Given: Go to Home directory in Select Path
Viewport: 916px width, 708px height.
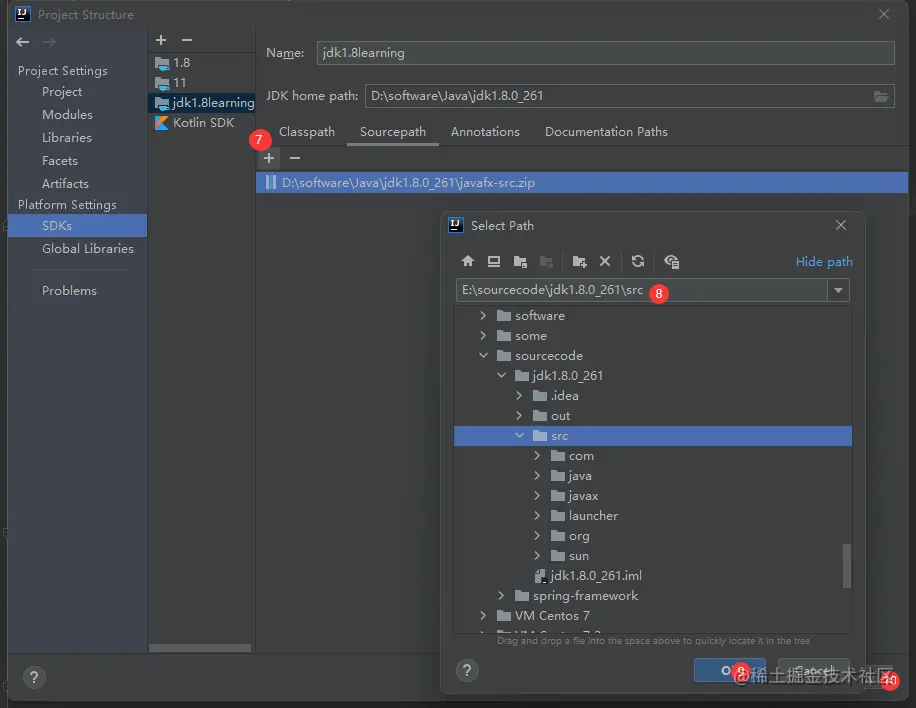Looking at the screenshot, I should tap(467, 261).
